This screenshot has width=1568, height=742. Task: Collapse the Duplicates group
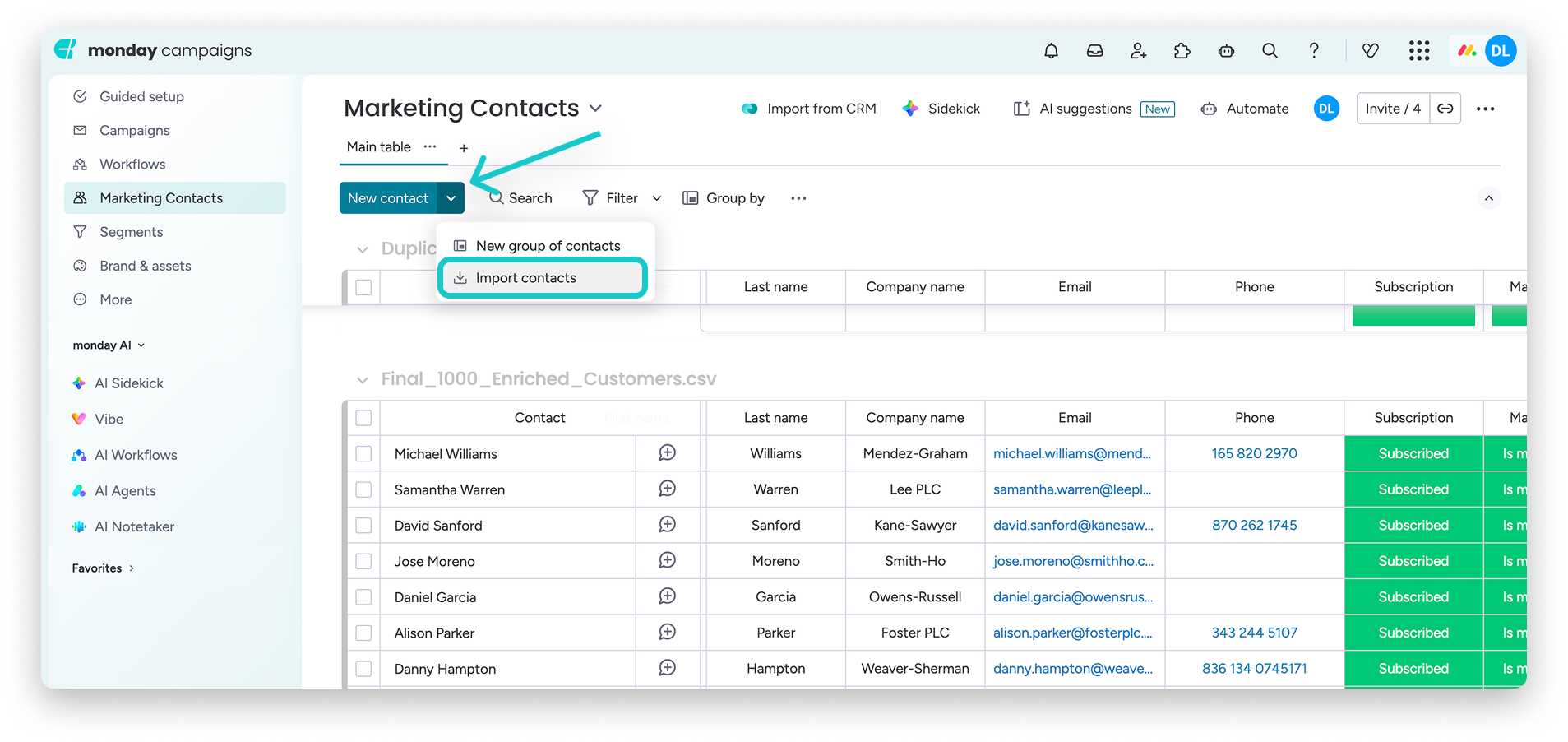point(363,249)
